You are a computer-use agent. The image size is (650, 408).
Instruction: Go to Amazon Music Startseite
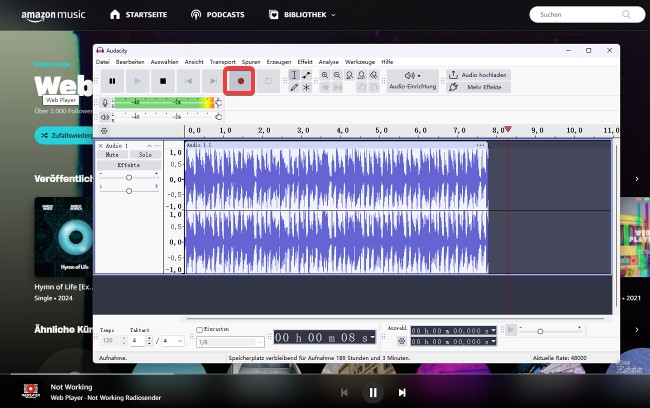[x=138, y=15]
